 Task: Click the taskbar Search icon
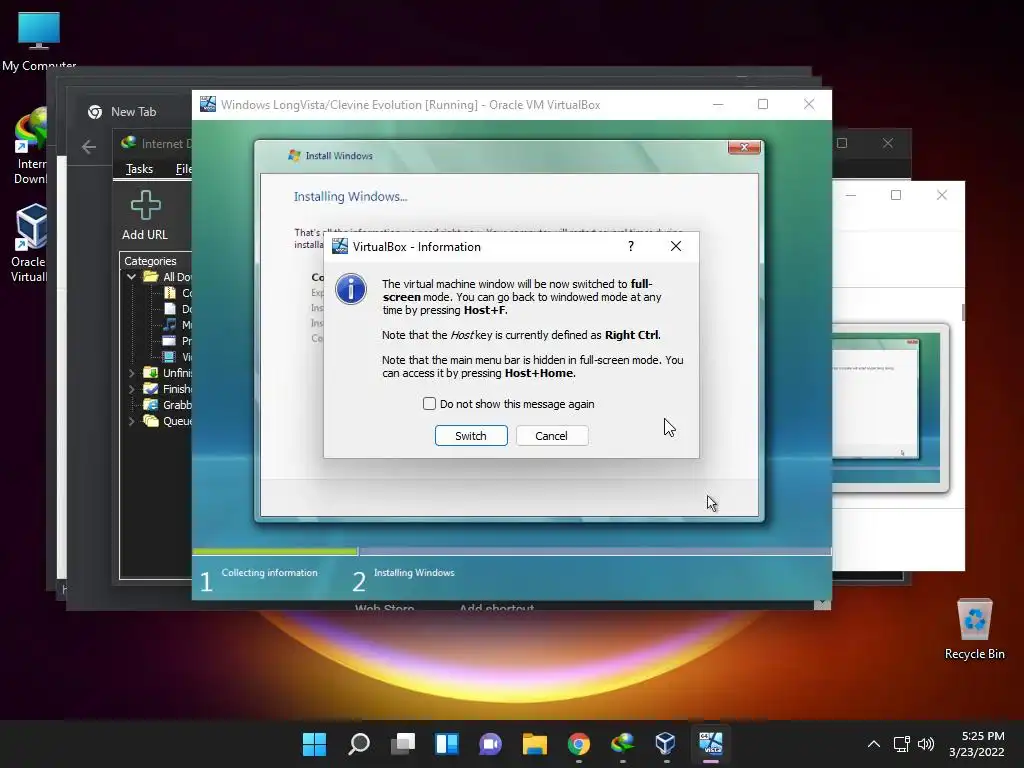click(x=359, y=744)
